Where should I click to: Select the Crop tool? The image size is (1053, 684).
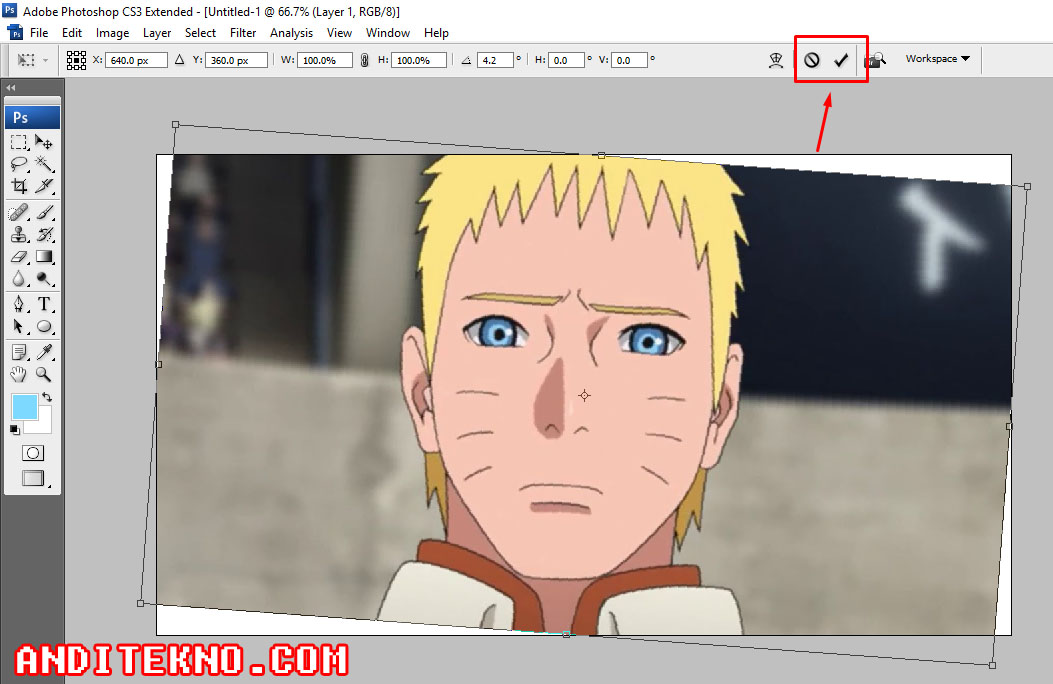[19, 186]
